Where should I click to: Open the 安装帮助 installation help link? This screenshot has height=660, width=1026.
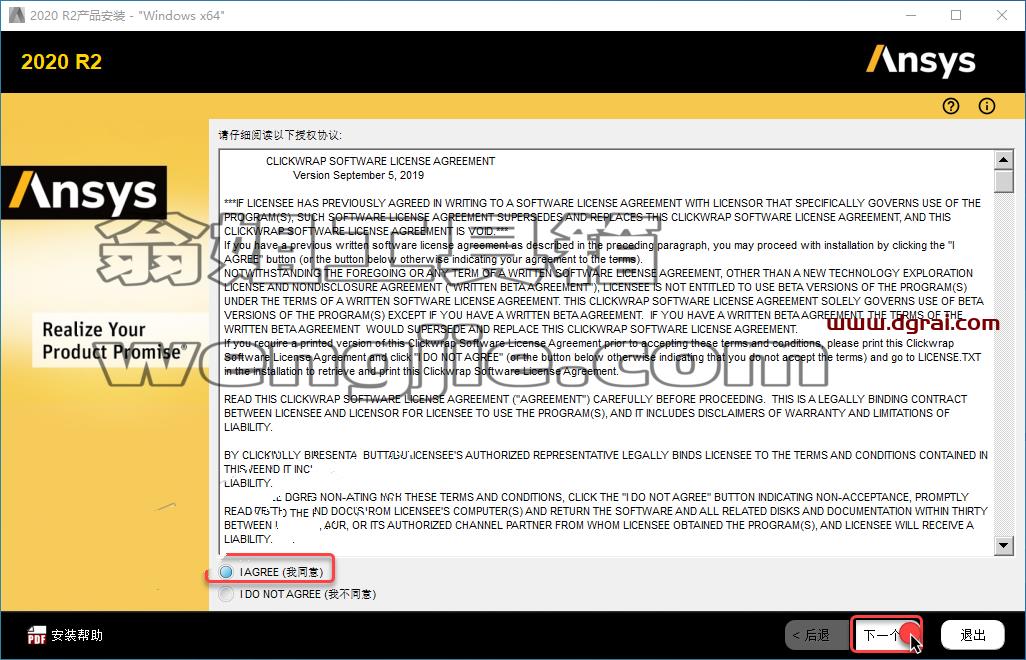click(x=77, y=635)
